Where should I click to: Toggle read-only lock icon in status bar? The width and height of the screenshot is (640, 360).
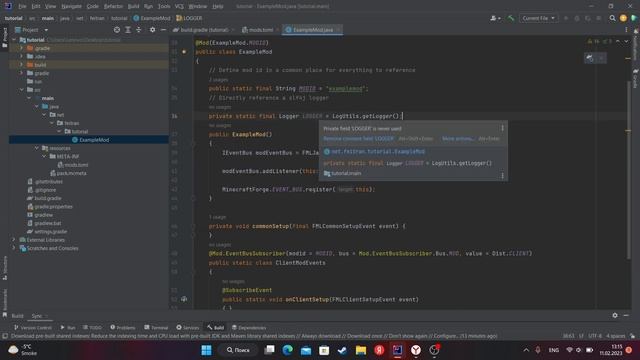pos(632,336)
